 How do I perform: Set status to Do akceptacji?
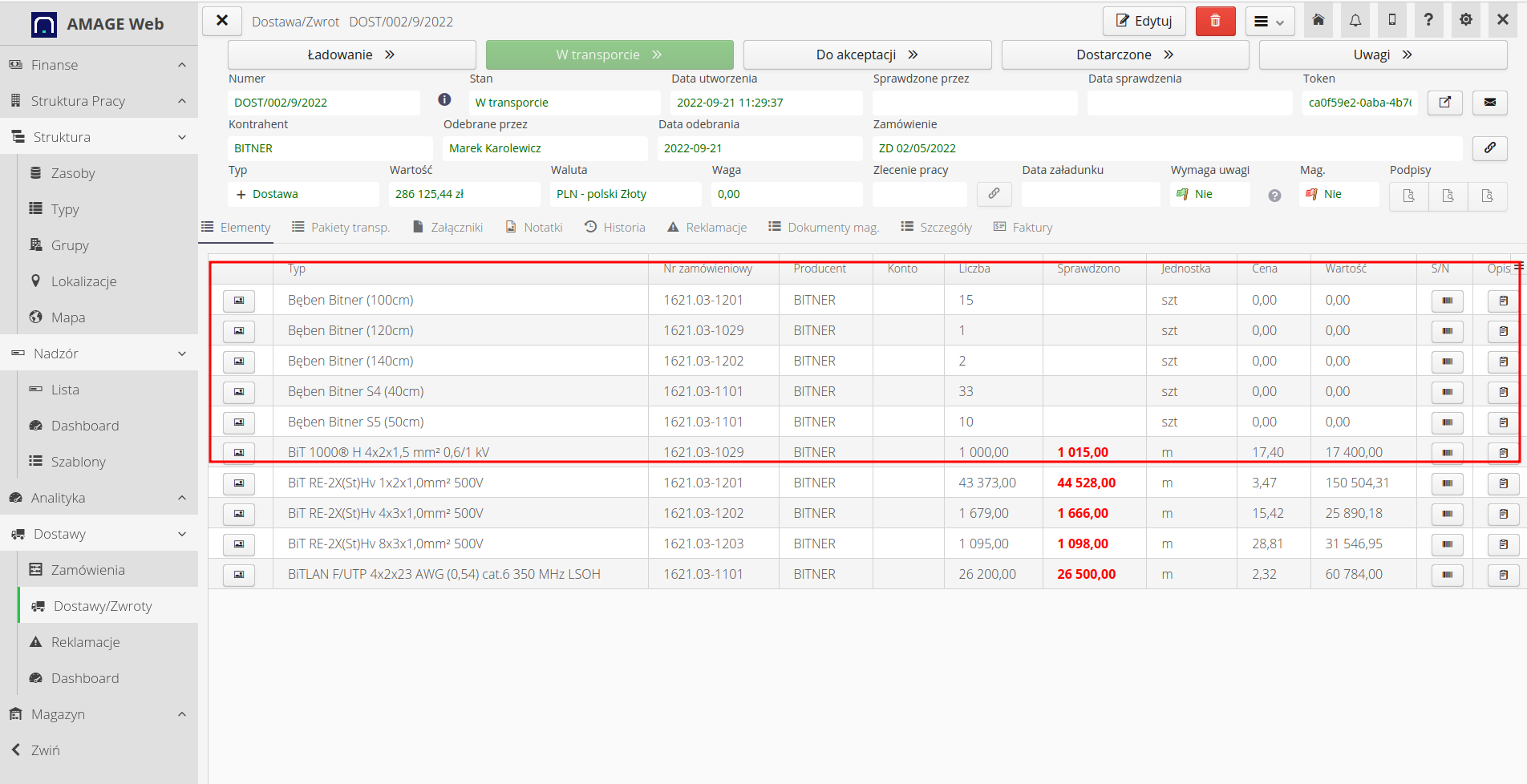867,55
